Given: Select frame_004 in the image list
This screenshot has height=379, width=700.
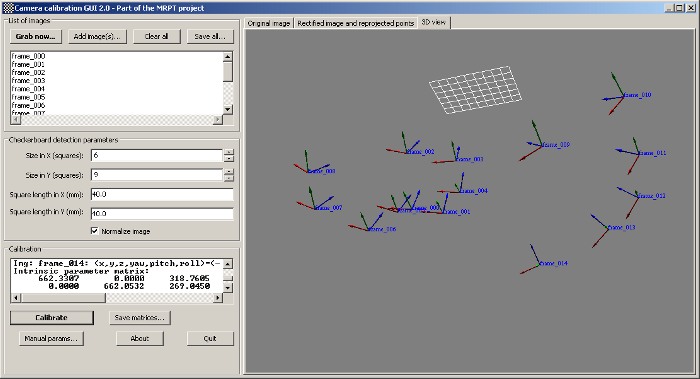Looking at the screenshot, I should (x=29, y=89).
